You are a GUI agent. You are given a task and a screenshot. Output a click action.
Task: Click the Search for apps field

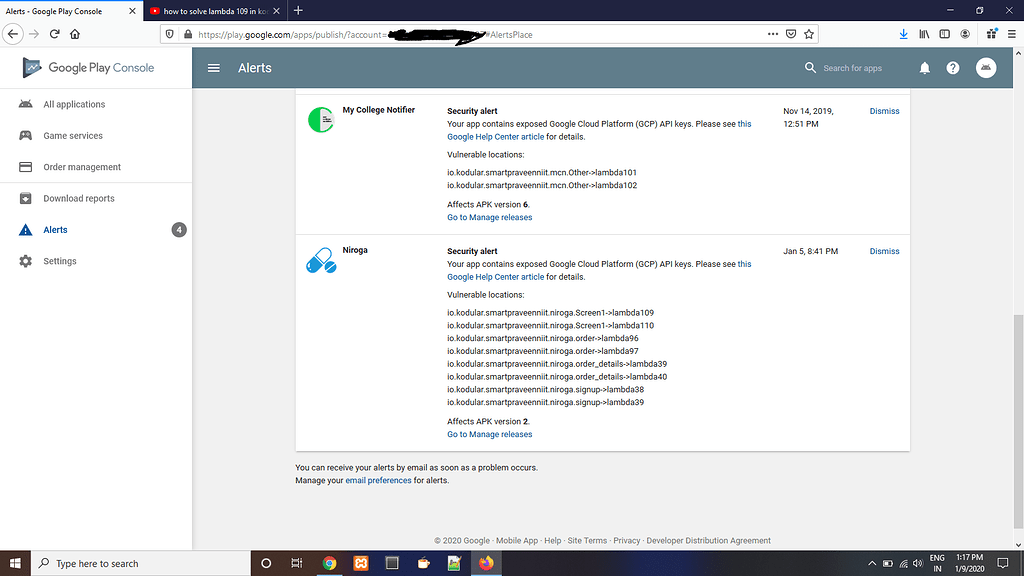(x=852, y=68)
